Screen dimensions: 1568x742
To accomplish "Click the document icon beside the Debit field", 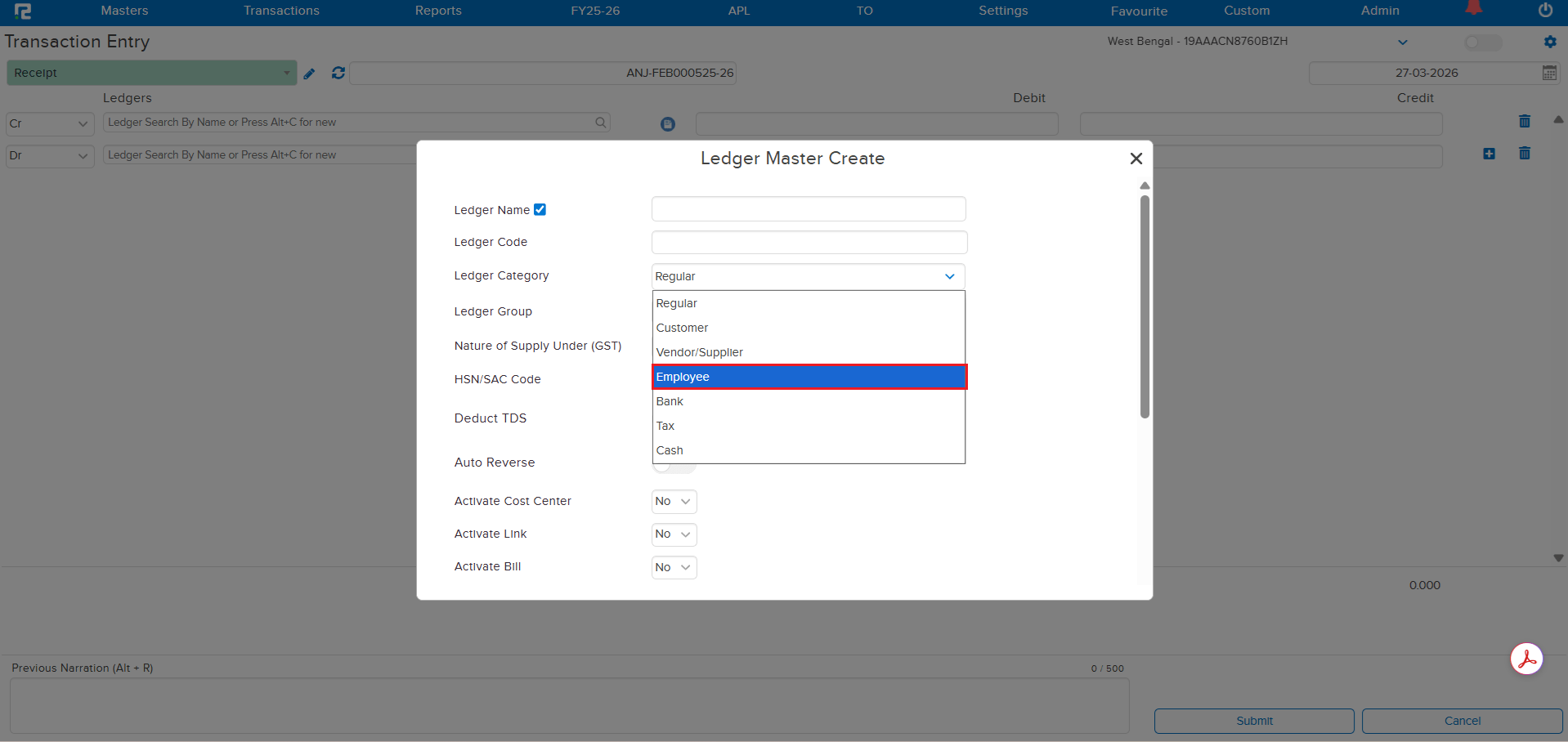I will tap(668, 123).
